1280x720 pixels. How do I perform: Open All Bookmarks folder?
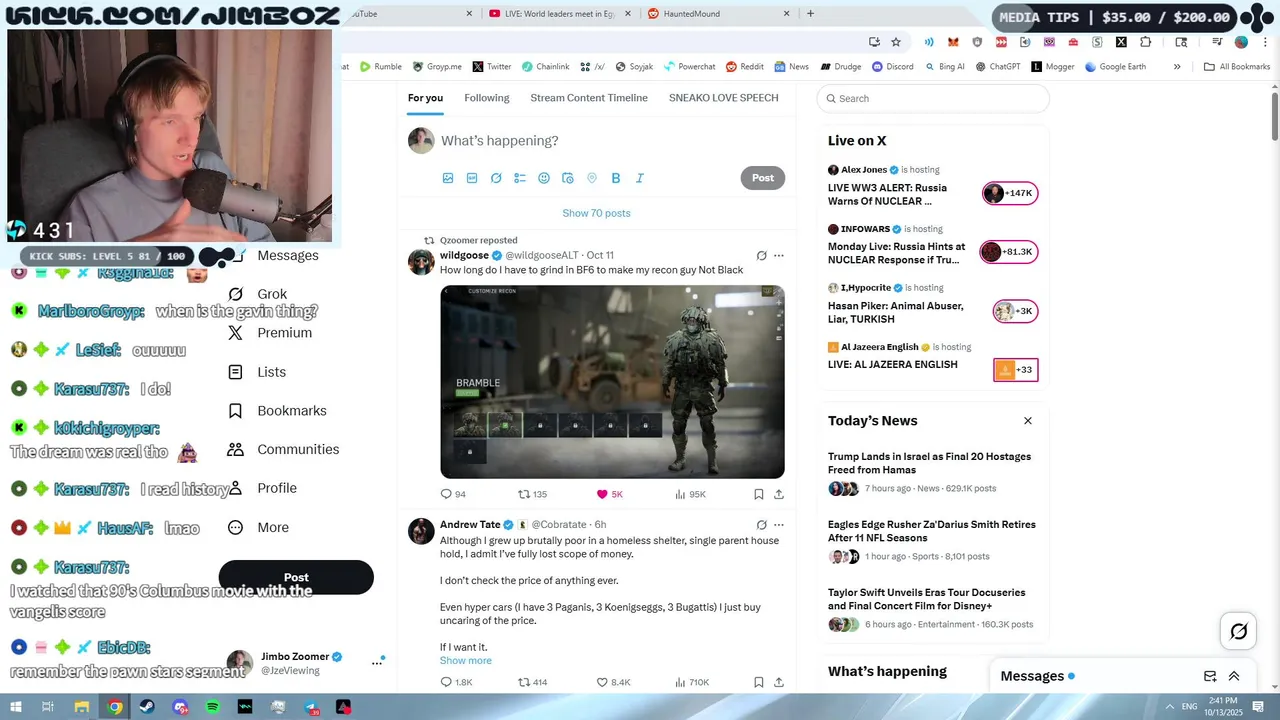coord(1237,67)
